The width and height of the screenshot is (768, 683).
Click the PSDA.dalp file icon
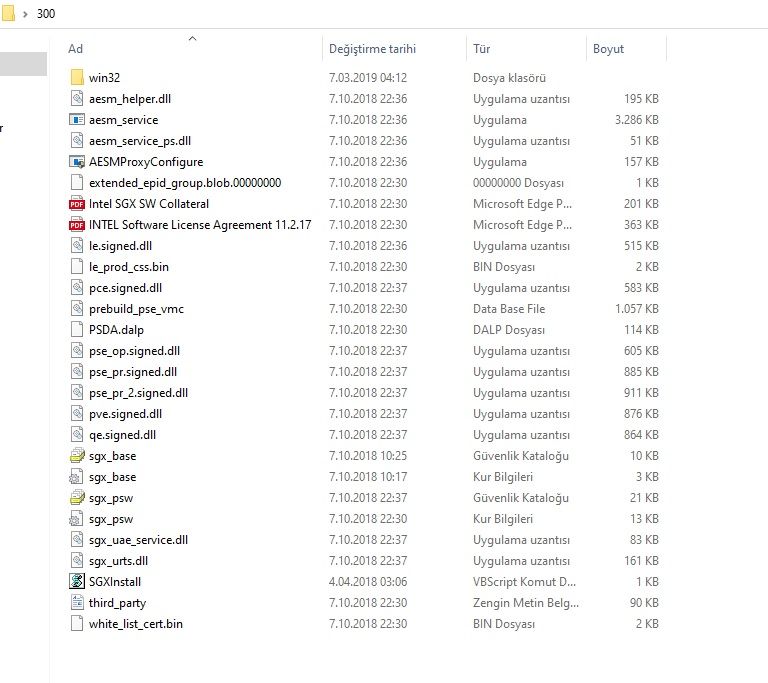tap(77, 330)
